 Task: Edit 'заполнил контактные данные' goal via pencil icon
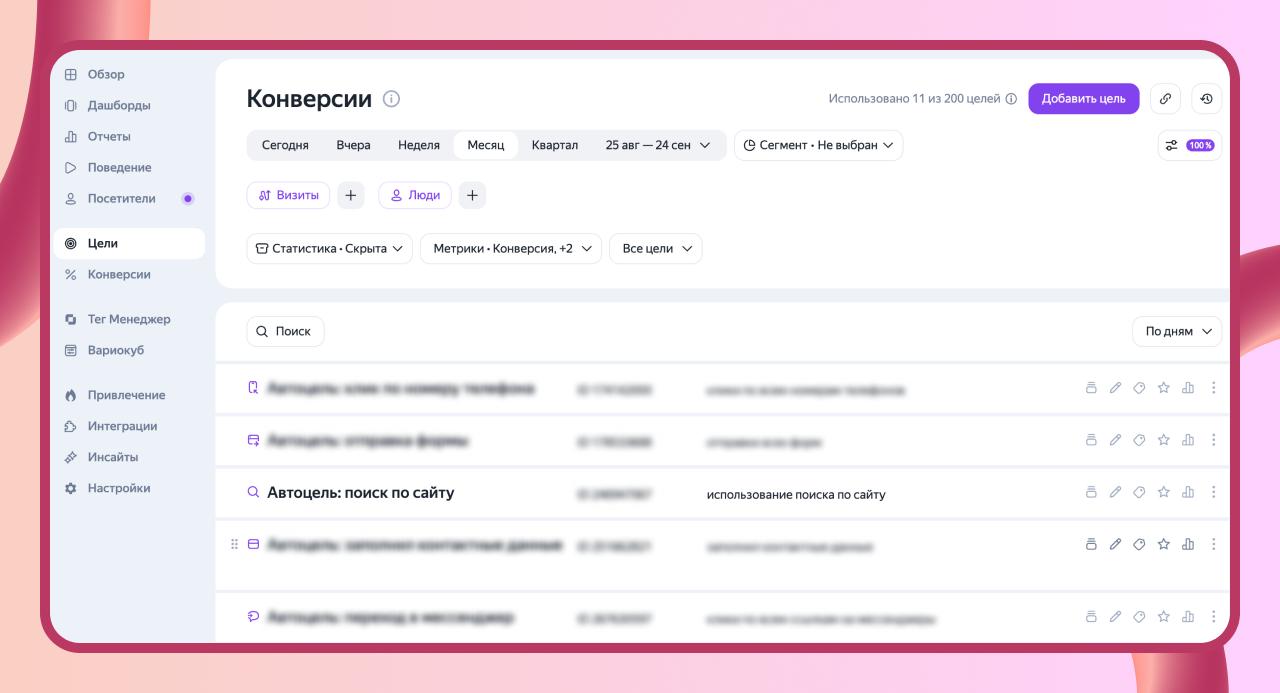point(1115,544)
